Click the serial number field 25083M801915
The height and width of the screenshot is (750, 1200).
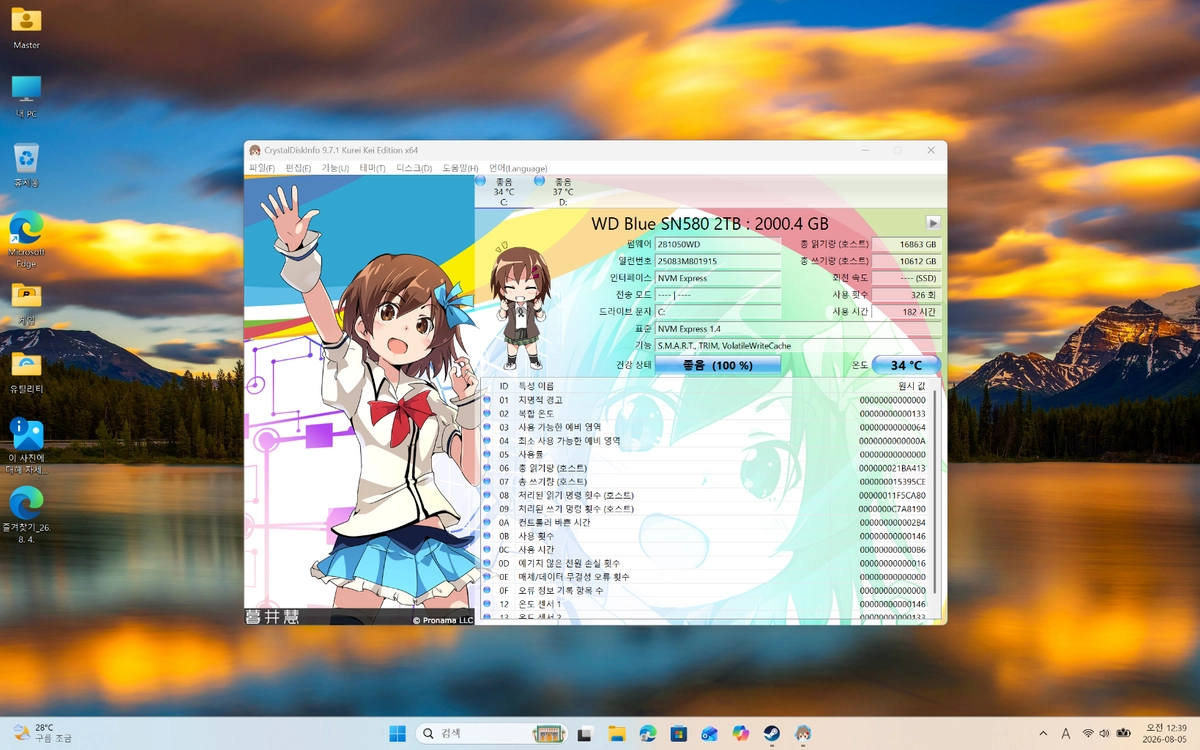point(718,261)
